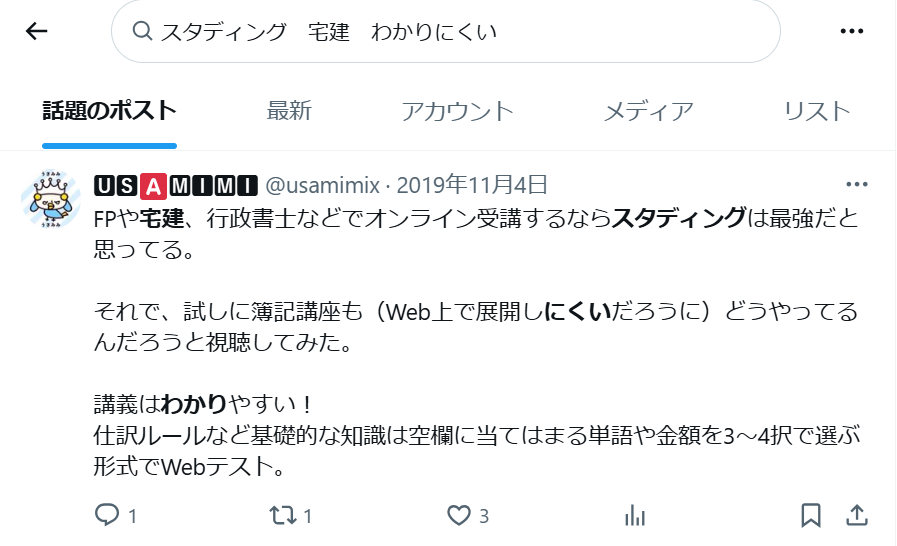This screenshot has height=546, width=897.
Task: Select the 話題のポスト tab
Action: (x=109, y=111)
